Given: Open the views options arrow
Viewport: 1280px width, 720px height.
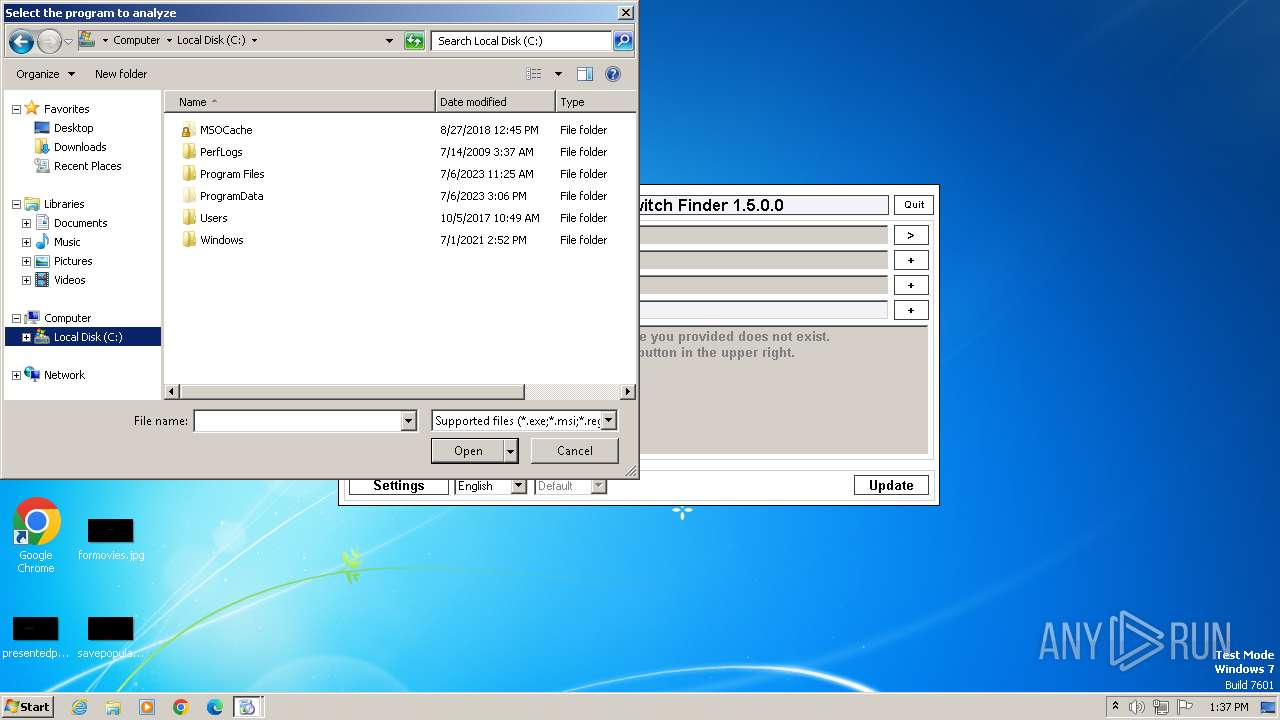Looking at the screenshot, I should click(x=558, y=74).
